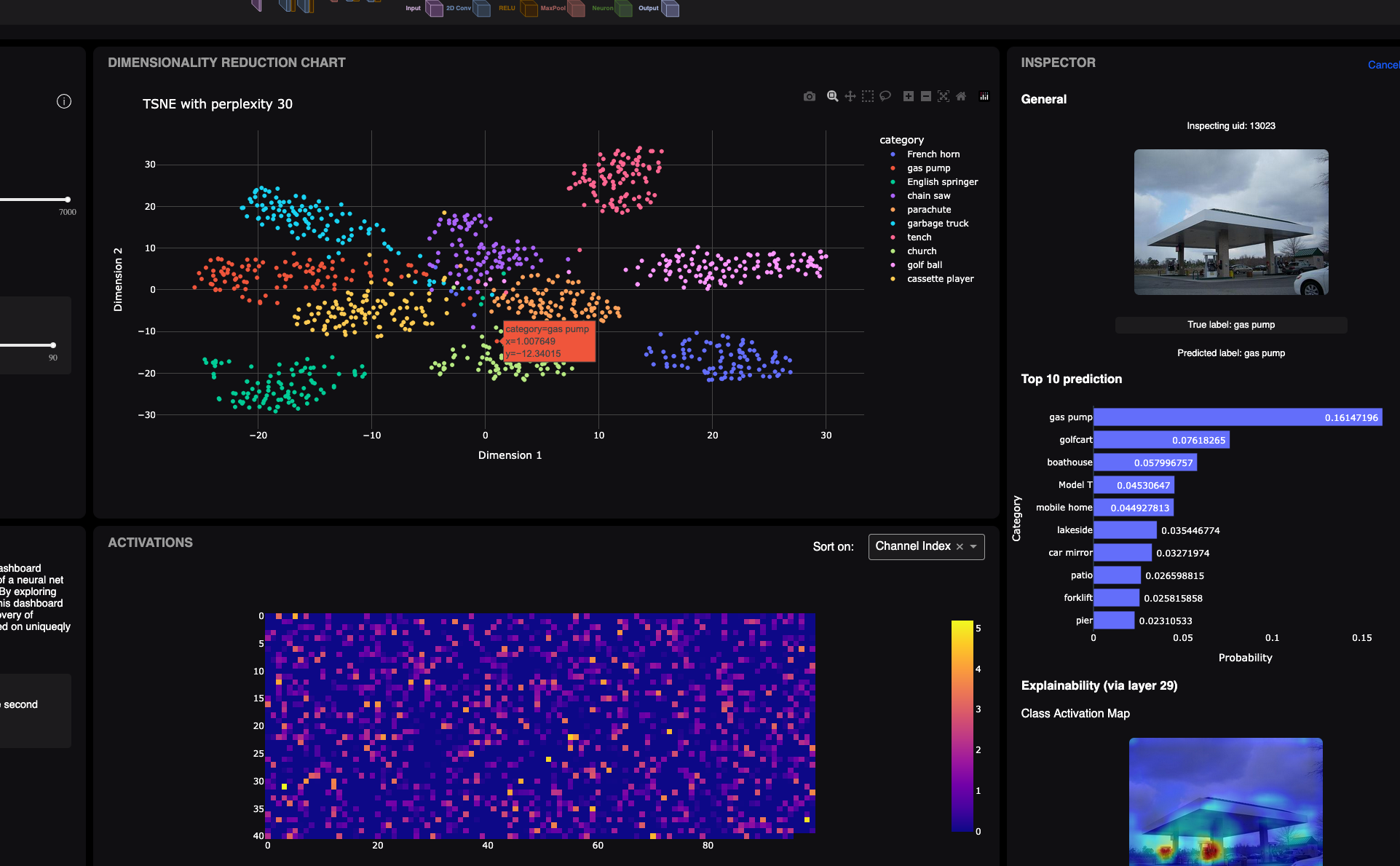Activate the Box Select tool
Image resolution: width=1400 pixels, height=866 pixels.
tap(867, 96)
